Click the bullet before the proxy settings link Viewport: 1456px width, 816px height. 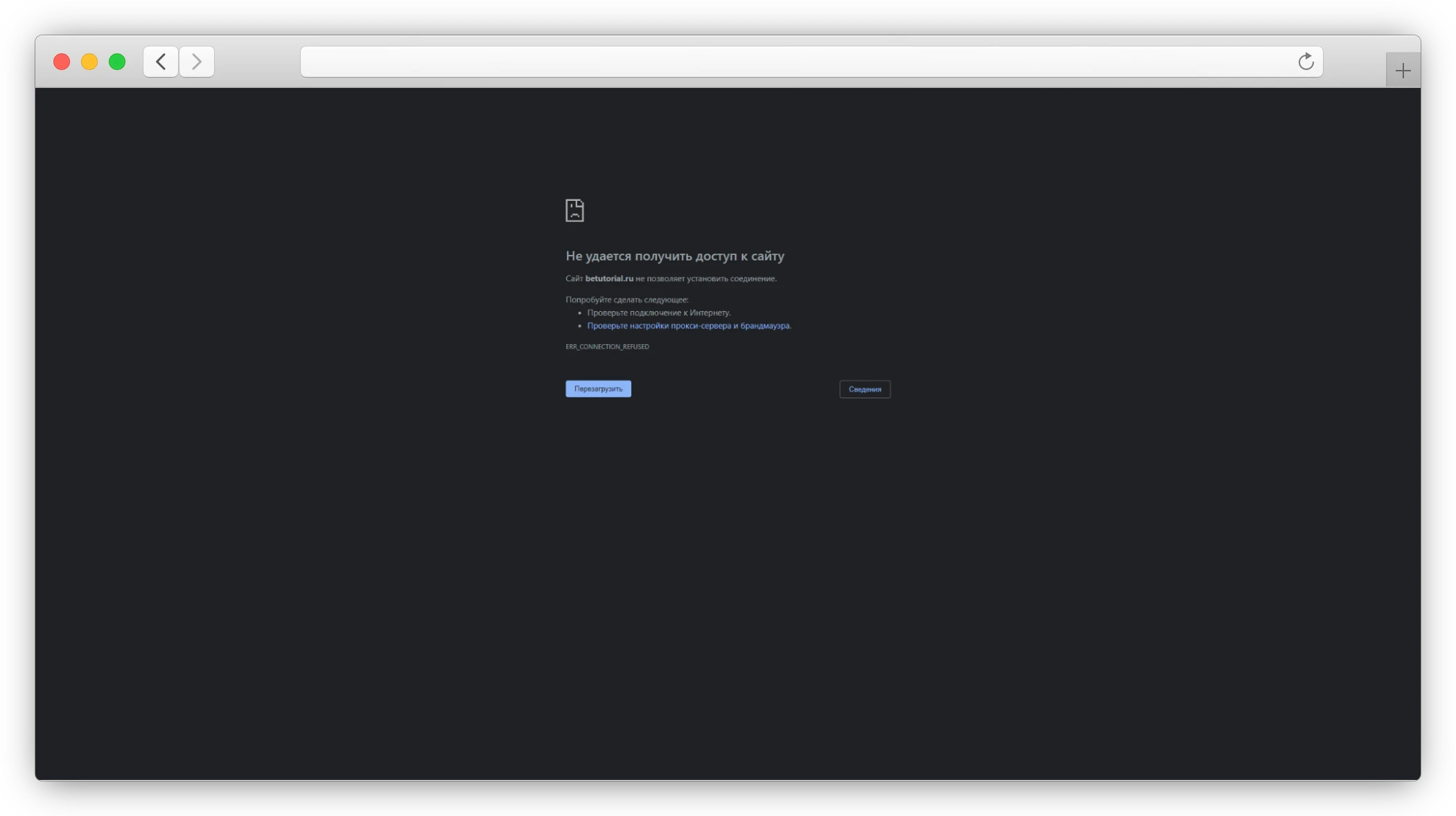pyautogui.click(x=579, y=326)
